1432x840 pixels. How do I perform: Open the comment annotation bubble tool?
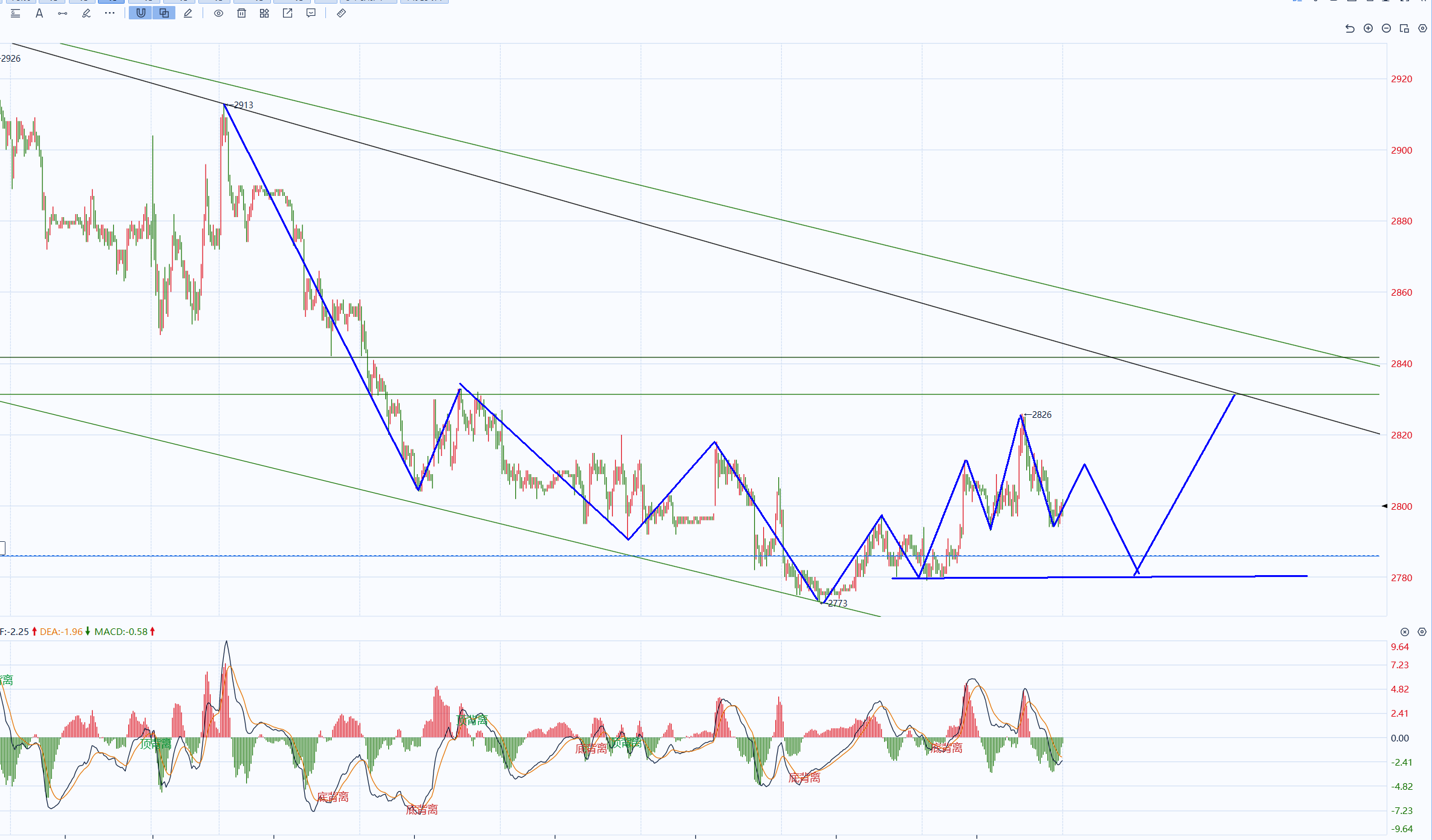click(311, 13)
